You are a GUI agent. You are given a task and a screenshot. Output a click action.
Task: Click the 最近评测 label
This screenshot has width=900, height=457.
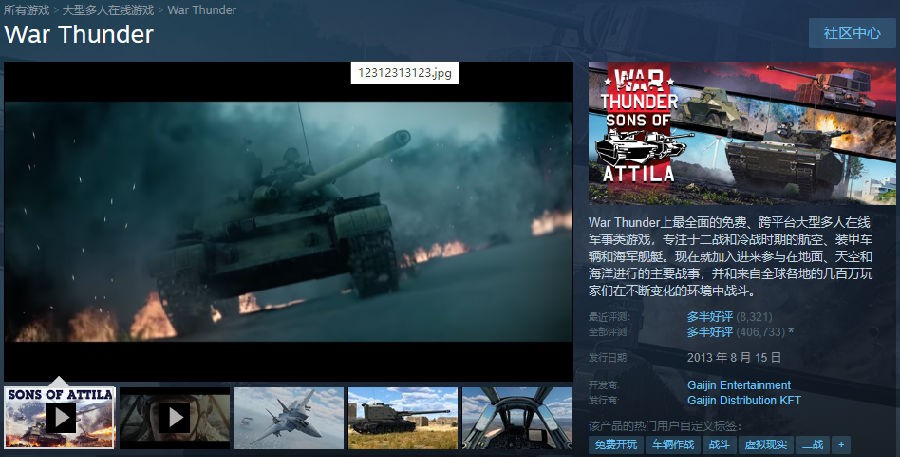[x=608, y=316]
